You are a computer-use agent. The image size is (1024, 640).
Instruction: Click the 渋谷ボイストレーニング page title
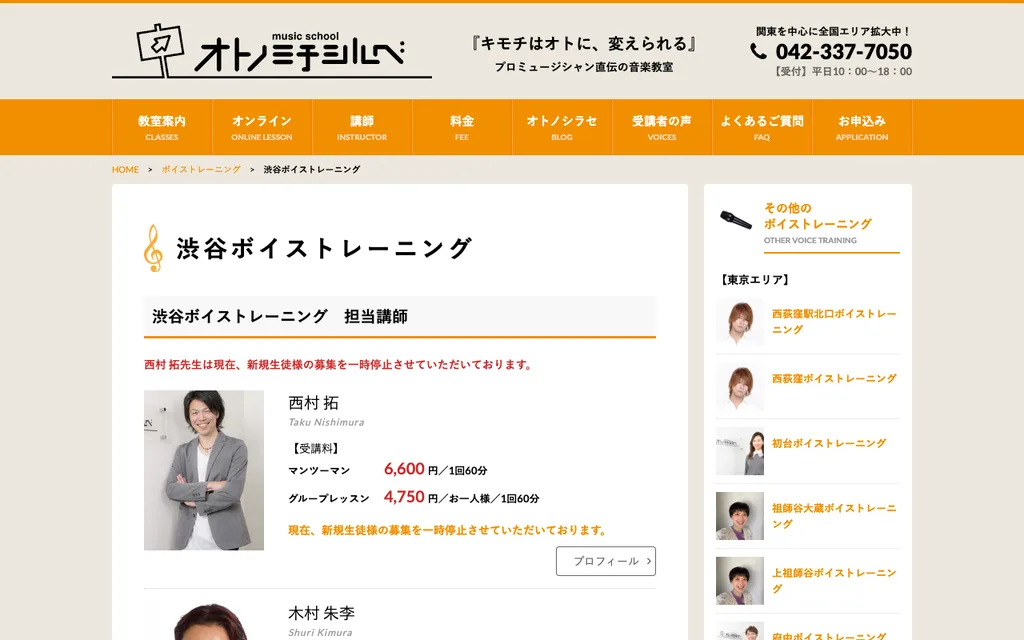(323, 248)
